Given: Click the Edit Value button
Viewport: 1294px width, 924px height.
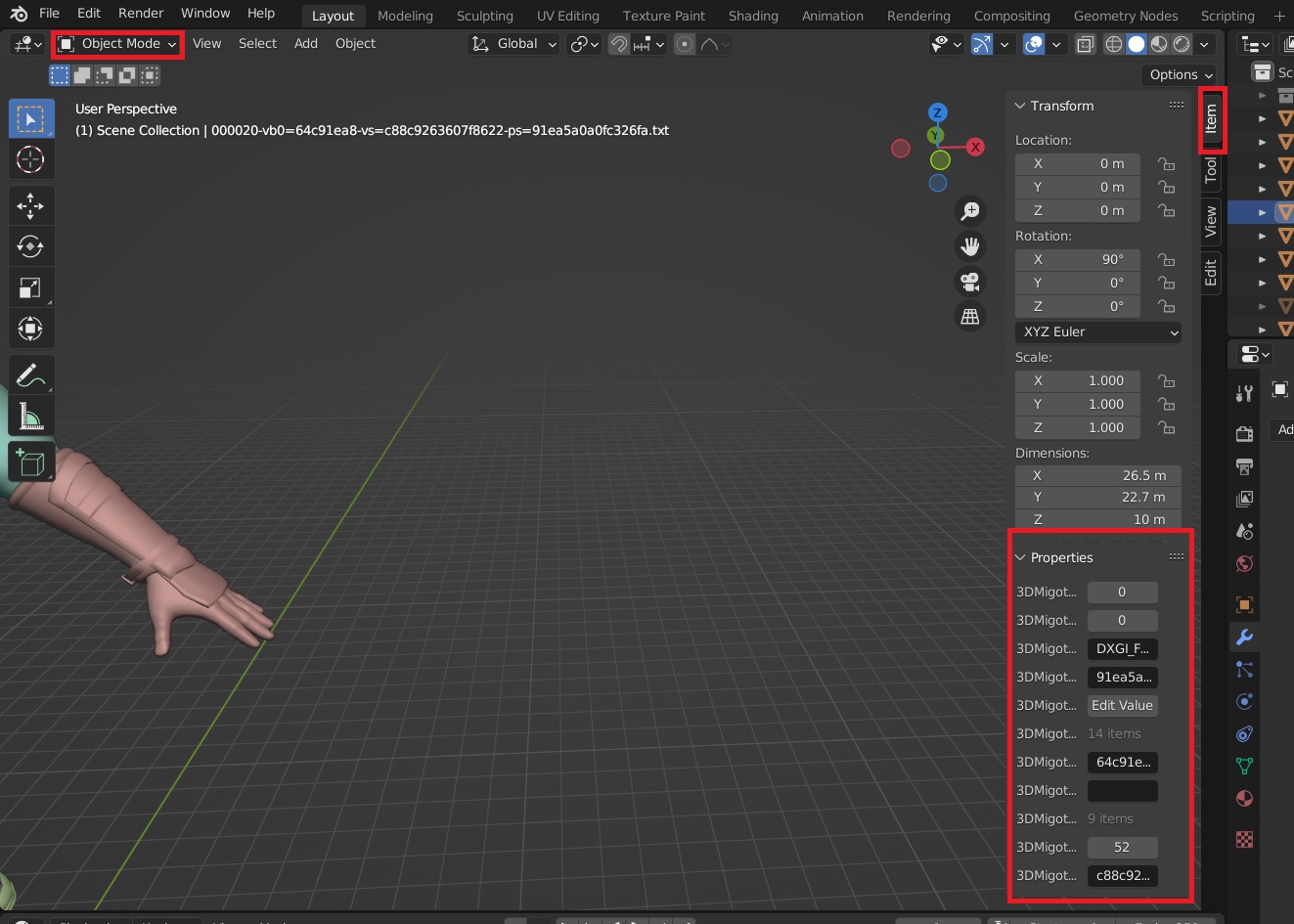Looking at the screenshot, I should pos(1122,705).
